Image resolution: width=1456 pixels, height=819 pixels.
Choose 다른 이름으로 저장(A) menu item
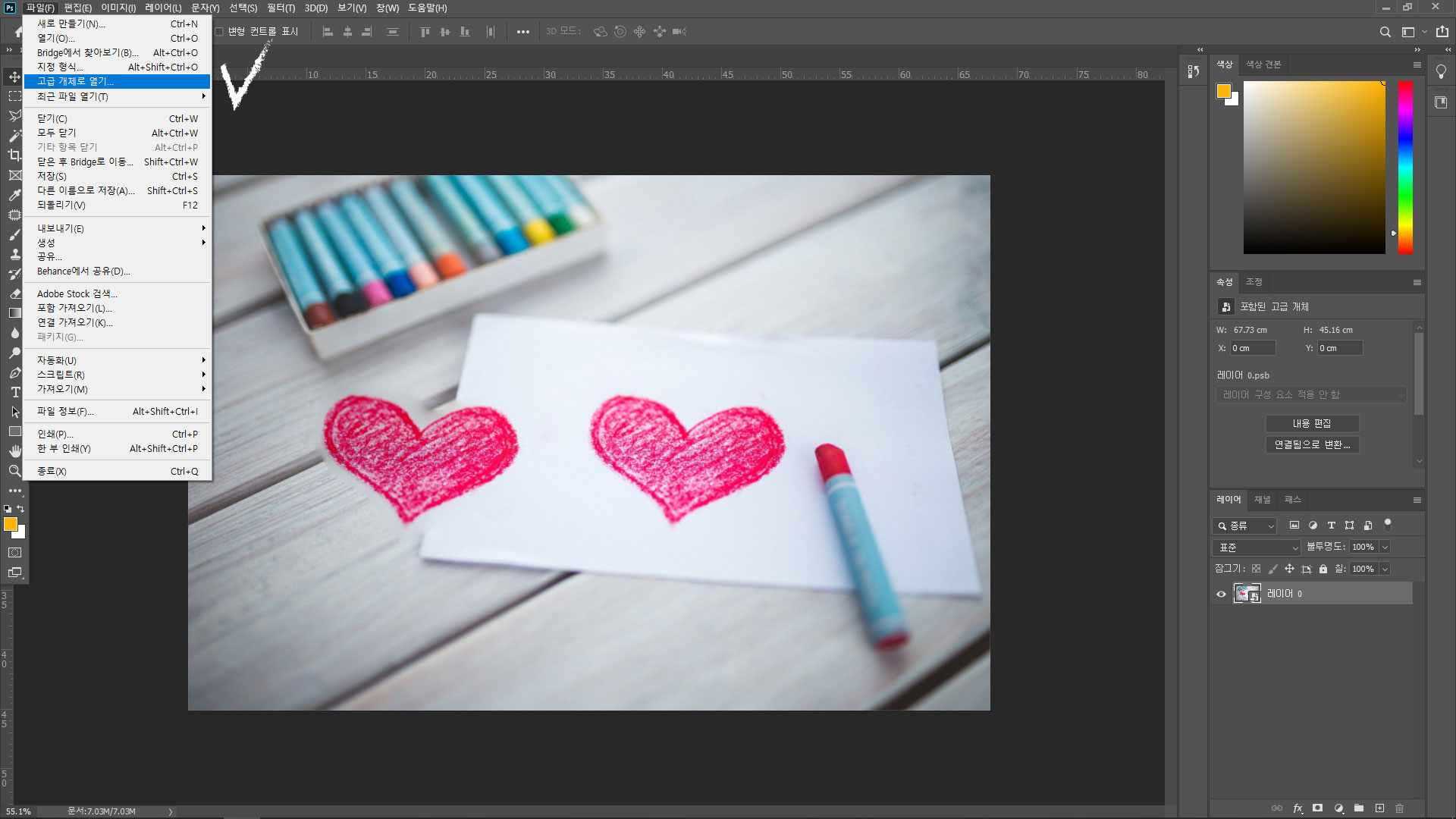click(117, 190)
